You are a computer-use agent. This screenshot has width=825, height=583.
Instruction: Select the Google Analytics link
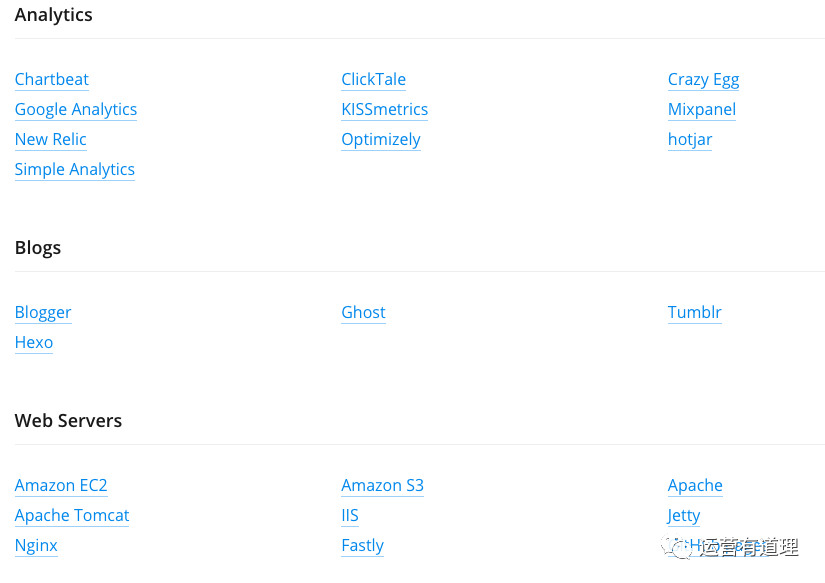click(76, 110)
